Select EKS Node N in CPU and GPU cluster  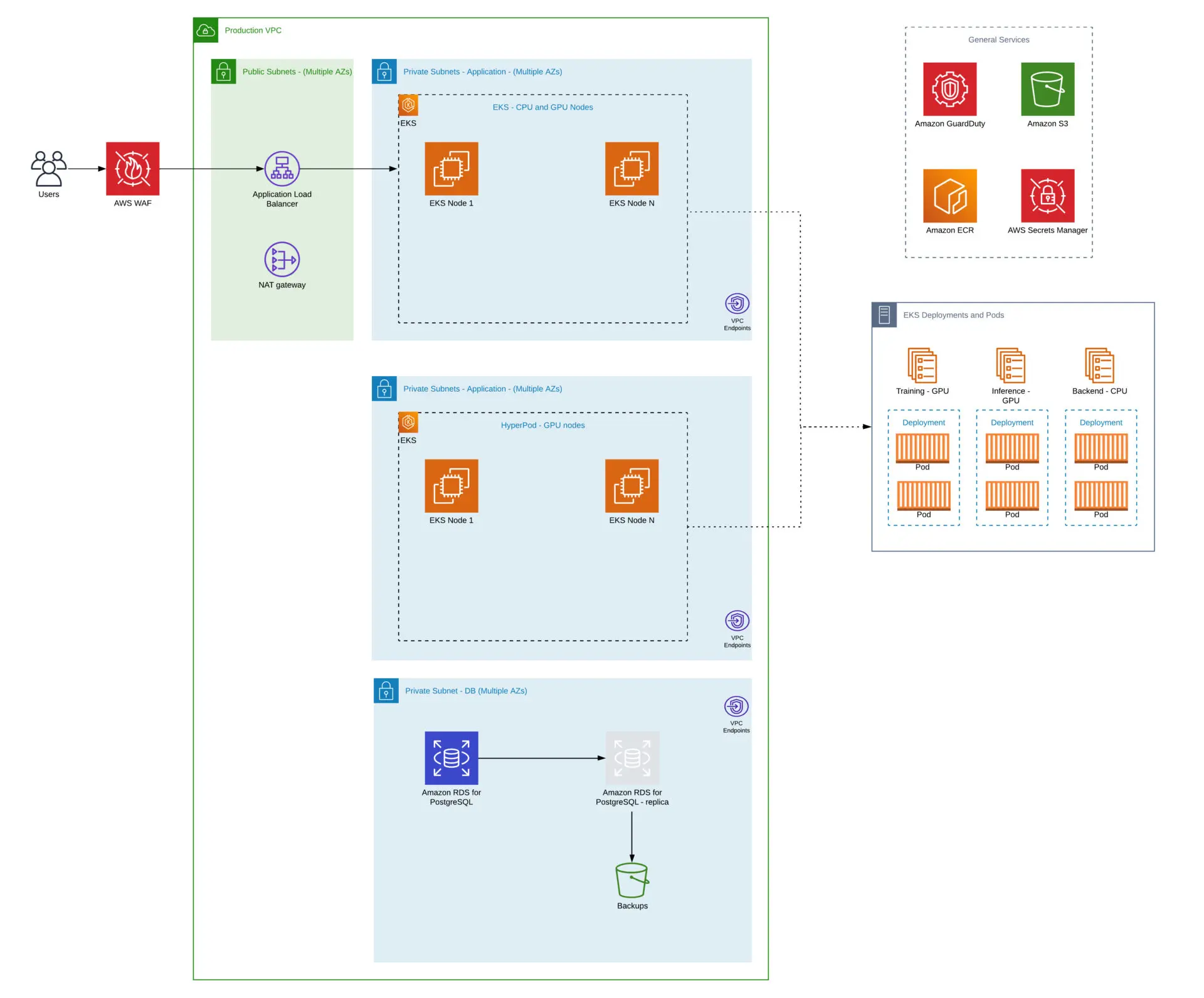(x=631, y=169)
